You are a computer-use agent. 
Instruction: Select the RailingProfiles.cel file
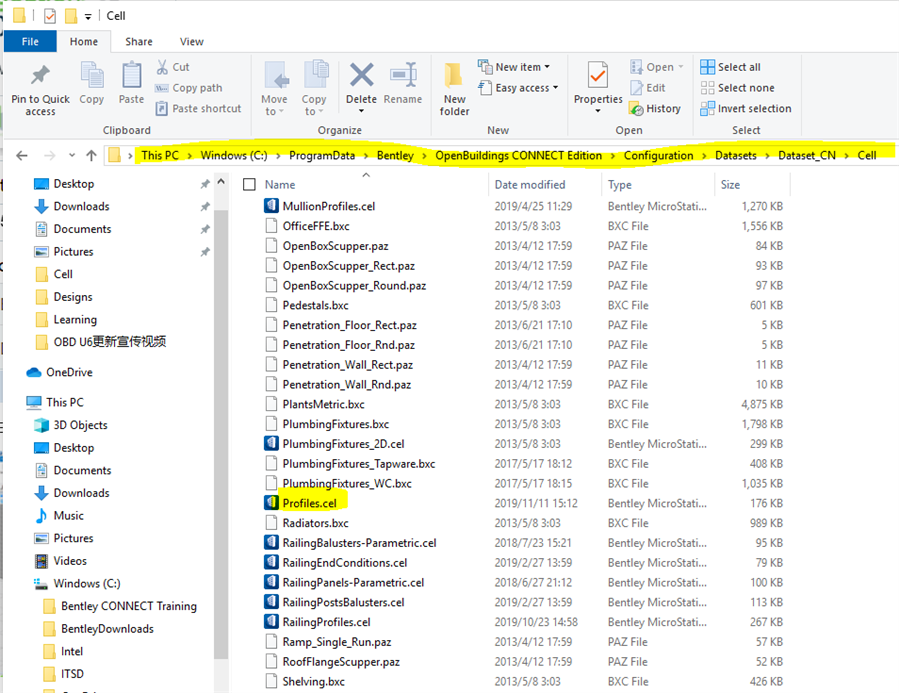(326, 622)
